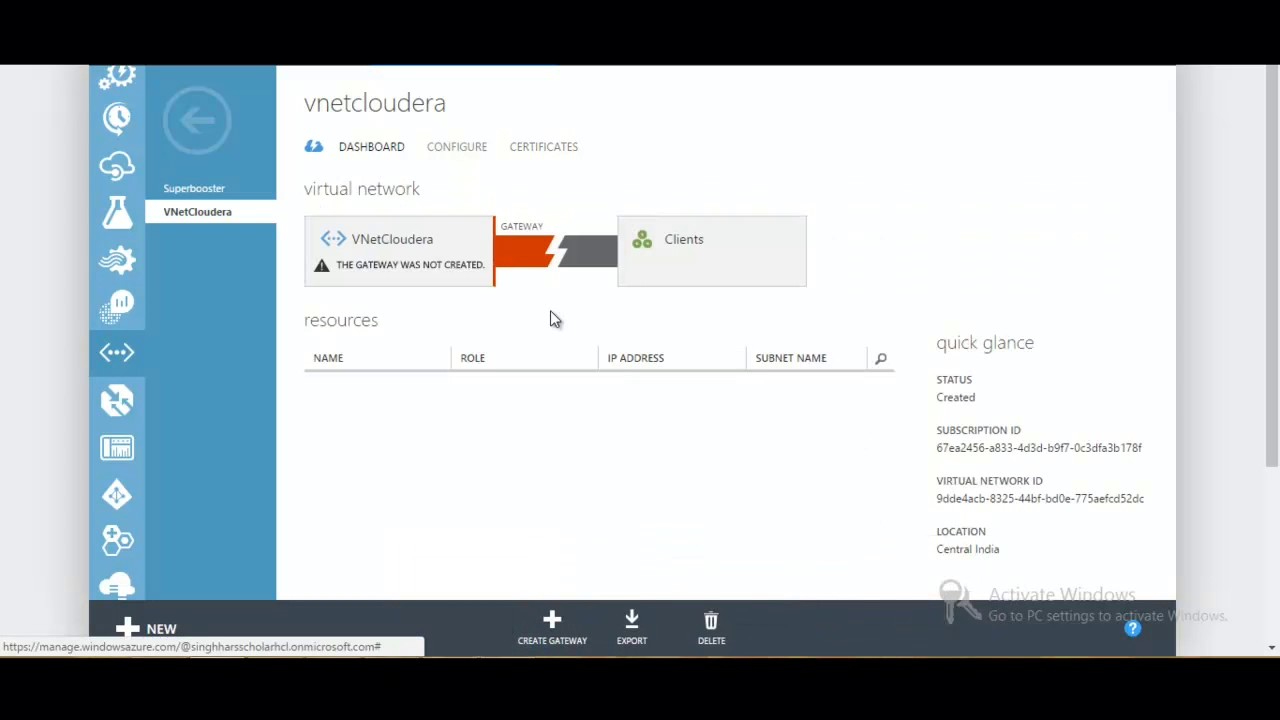
Task: Open the blue help question mark
Action: coord(1132,628)
